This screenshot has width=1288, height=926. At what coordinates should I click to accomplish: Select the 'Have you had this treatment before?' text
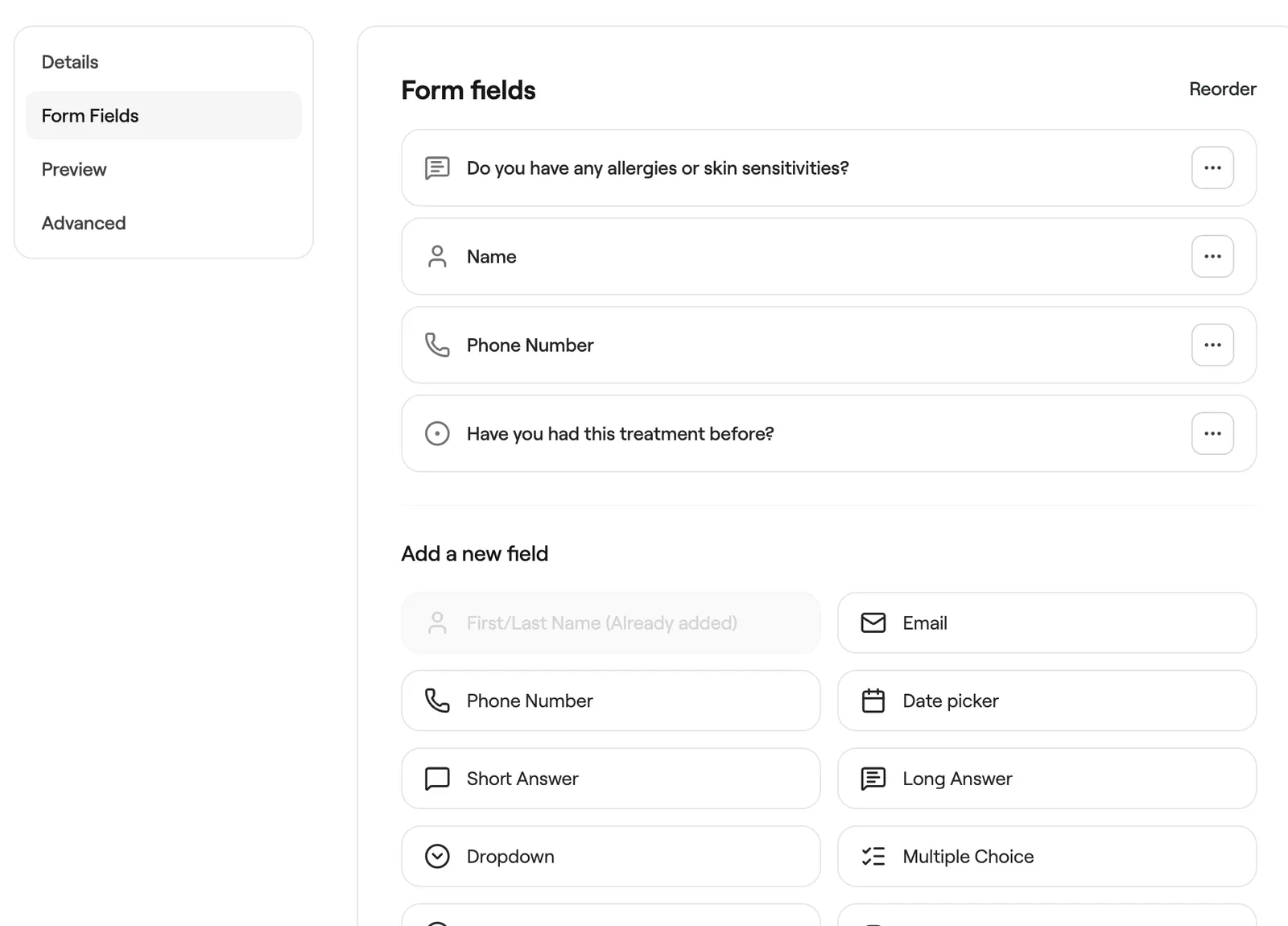coord(620,433)
